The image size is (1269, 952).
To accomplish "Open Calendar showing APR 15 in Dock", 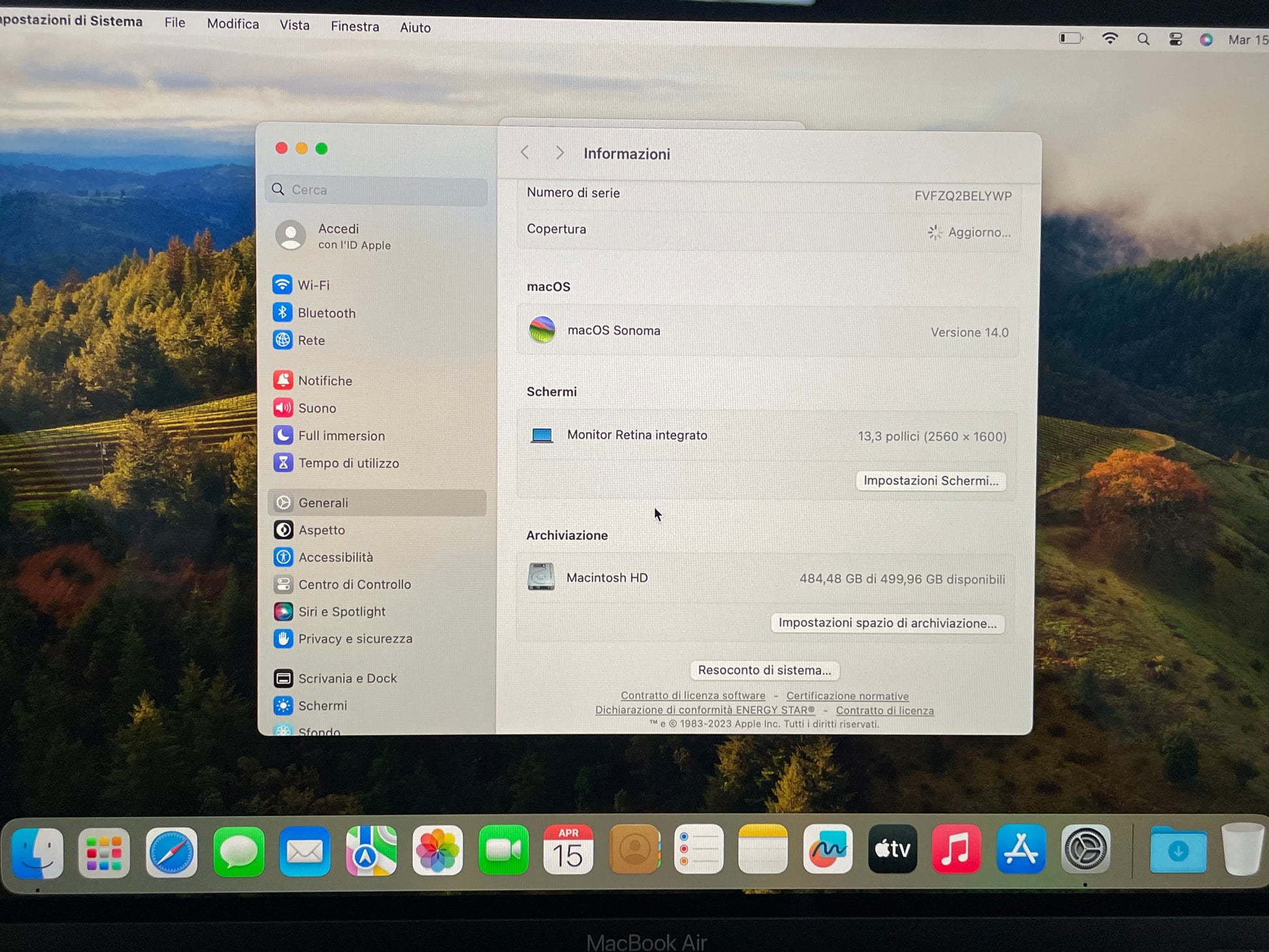I will (x=568, y=850).
